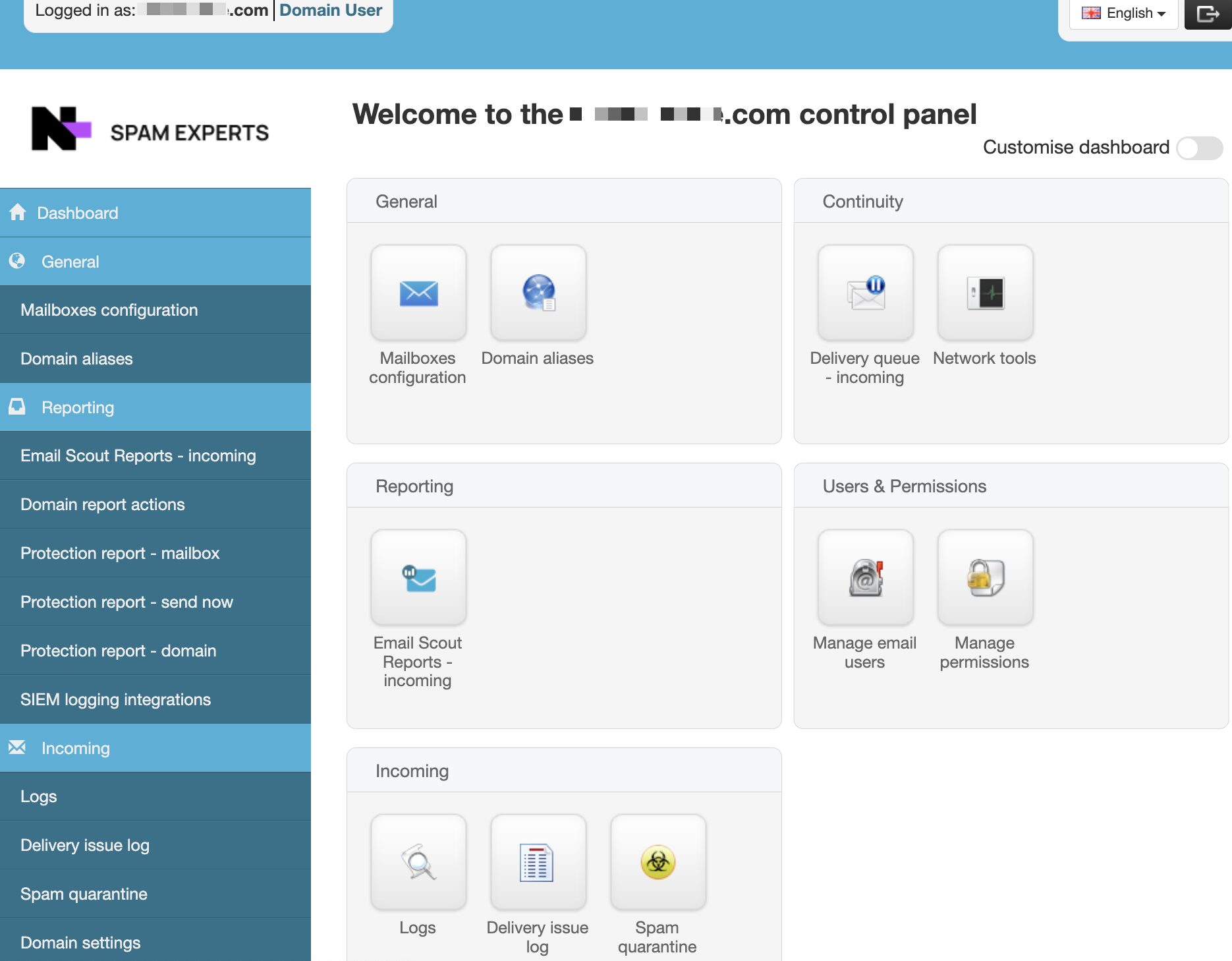1232x961 pixels.
Task: Click the Delivery issue log document icon
Action: pos(538,863)
